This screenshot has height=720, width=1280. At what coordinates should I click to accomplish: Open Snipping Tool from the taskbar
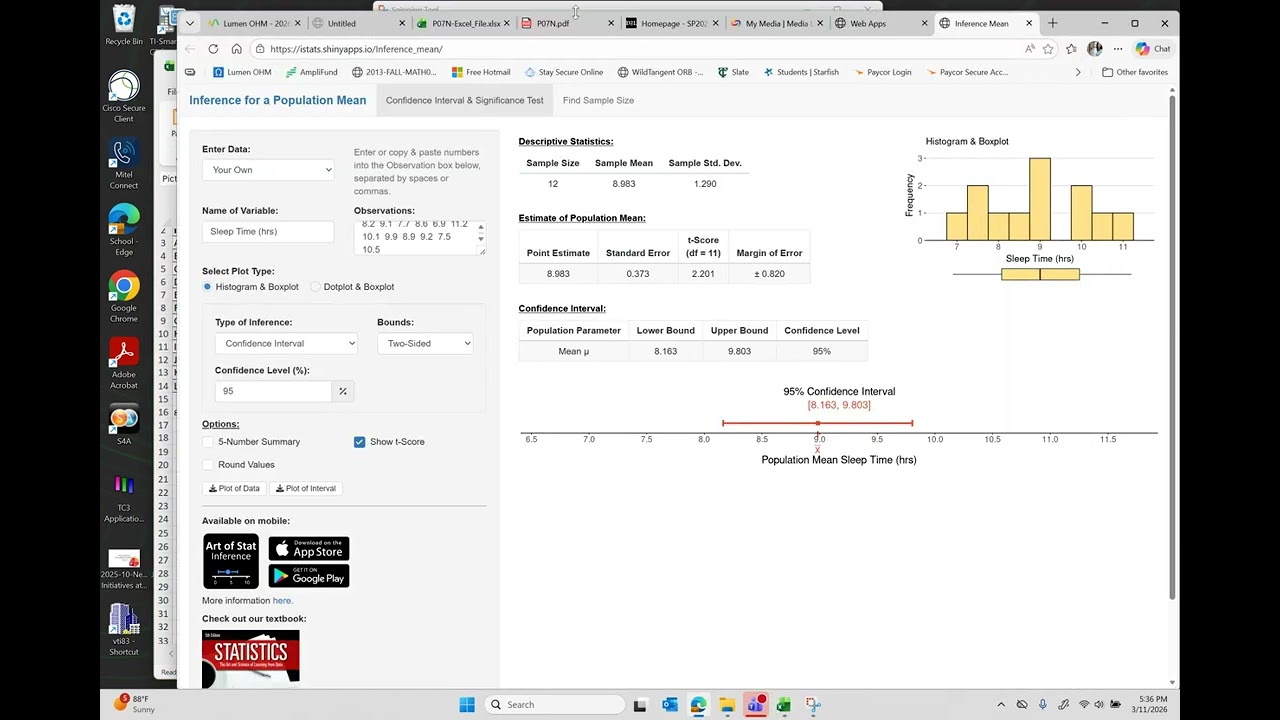click(x=813, y=704)
